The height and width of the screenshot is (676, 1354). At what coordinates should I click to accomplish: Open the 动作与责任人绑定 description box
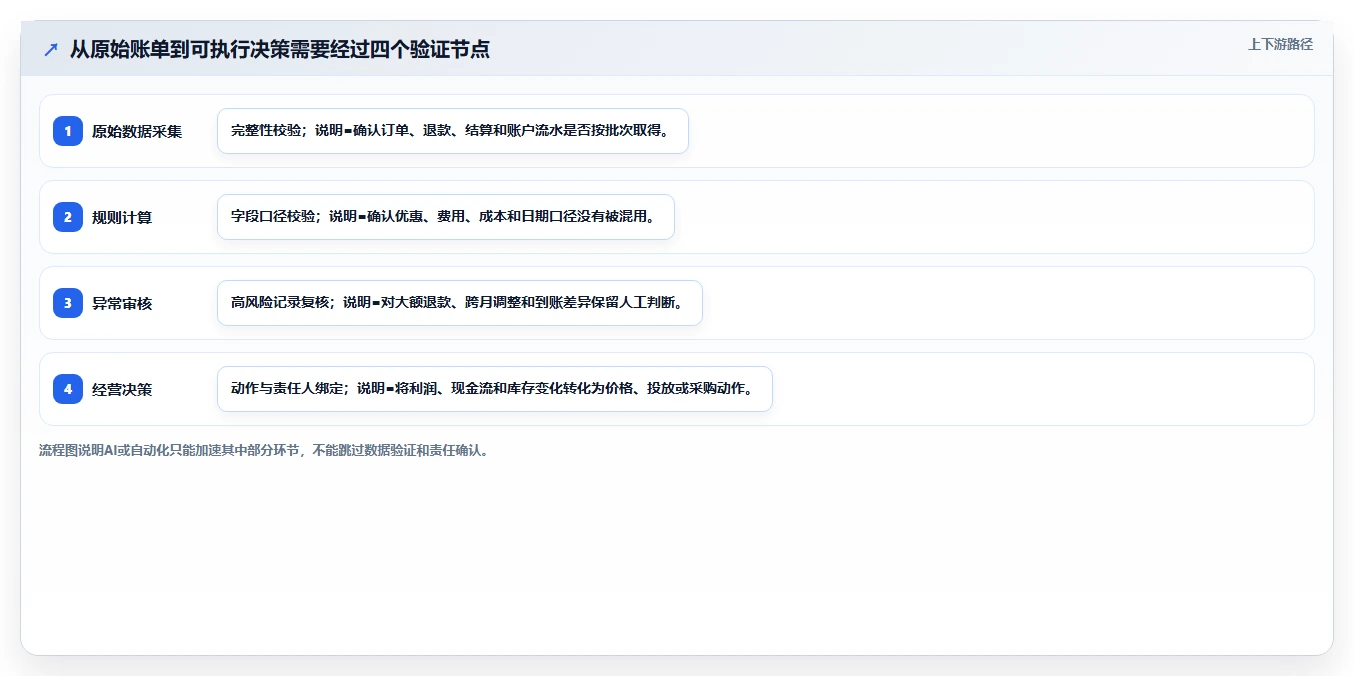point(495,389)
